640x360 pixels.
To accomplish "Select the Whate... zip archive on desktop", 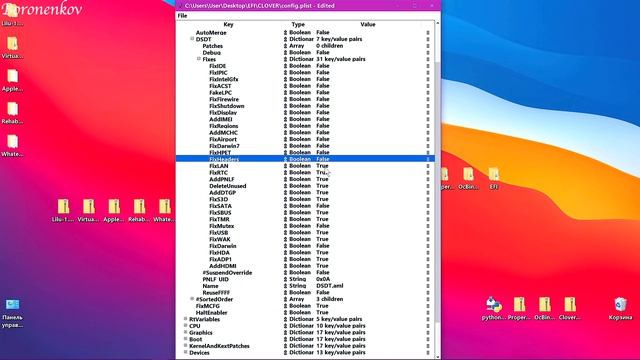I will coord(164,211).
